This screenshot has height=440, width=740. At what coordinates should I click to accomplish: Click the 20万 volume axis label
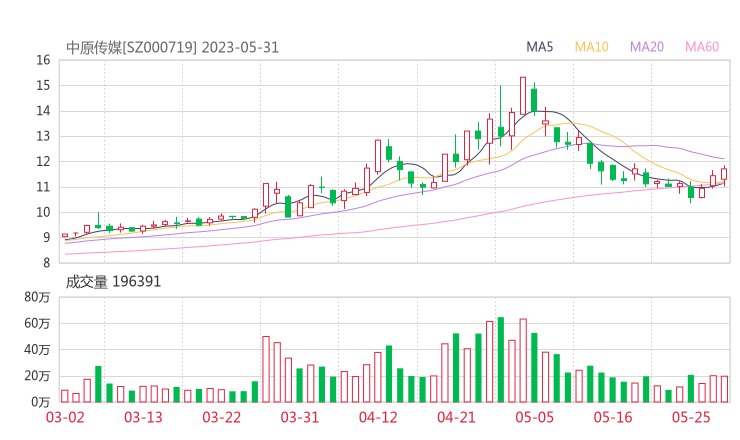pos(37,376)
